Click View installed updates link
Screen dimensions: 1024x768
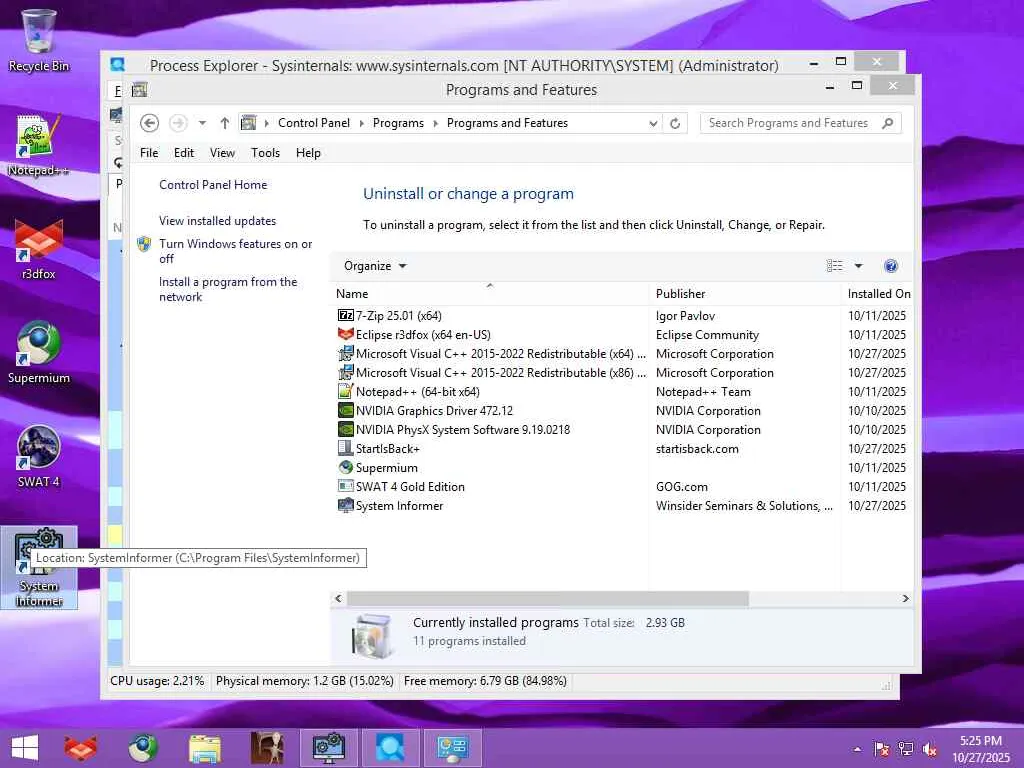[217, 221]
